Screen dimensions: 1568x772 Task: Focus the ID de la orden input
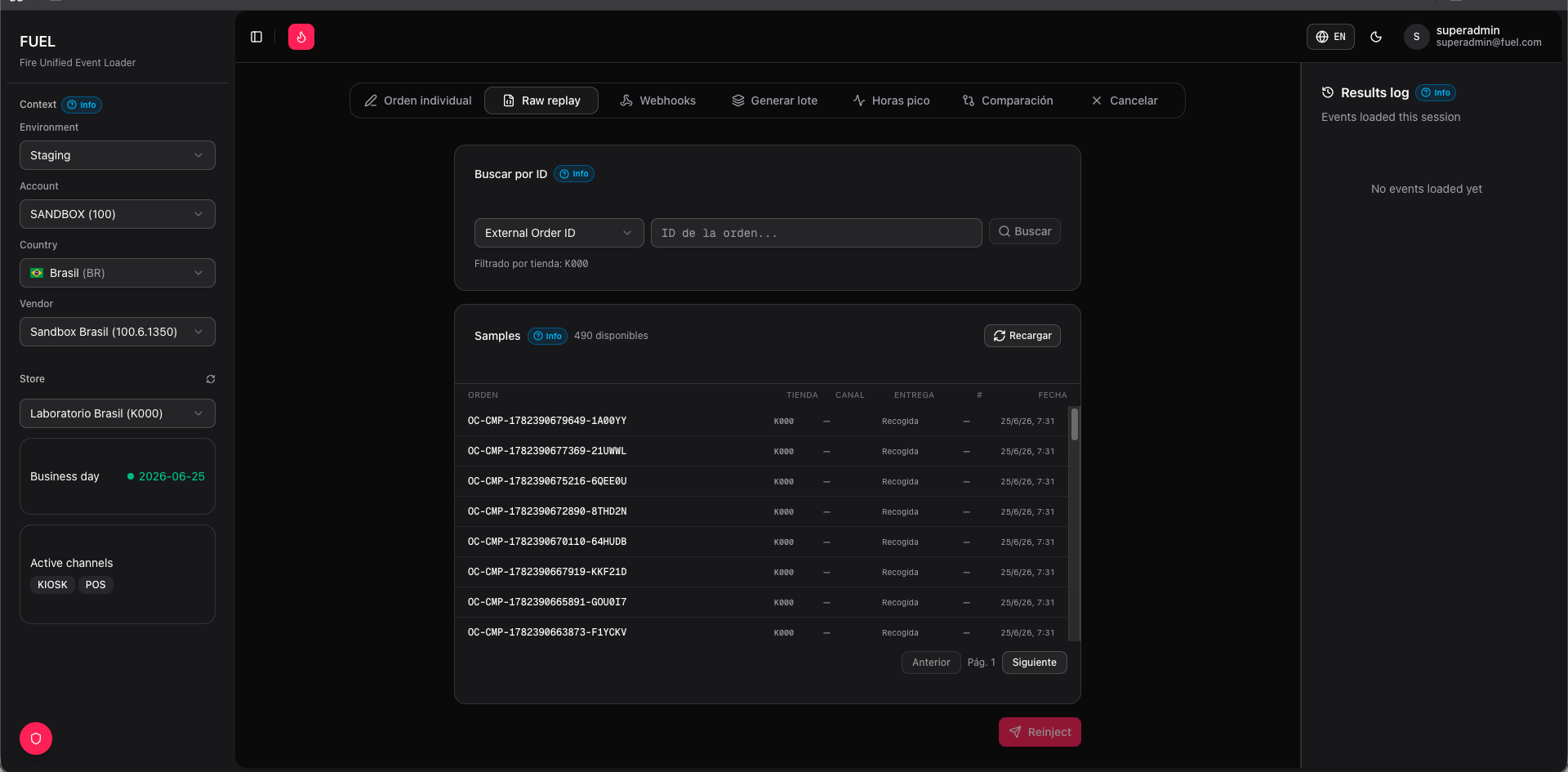coord(817,233)
